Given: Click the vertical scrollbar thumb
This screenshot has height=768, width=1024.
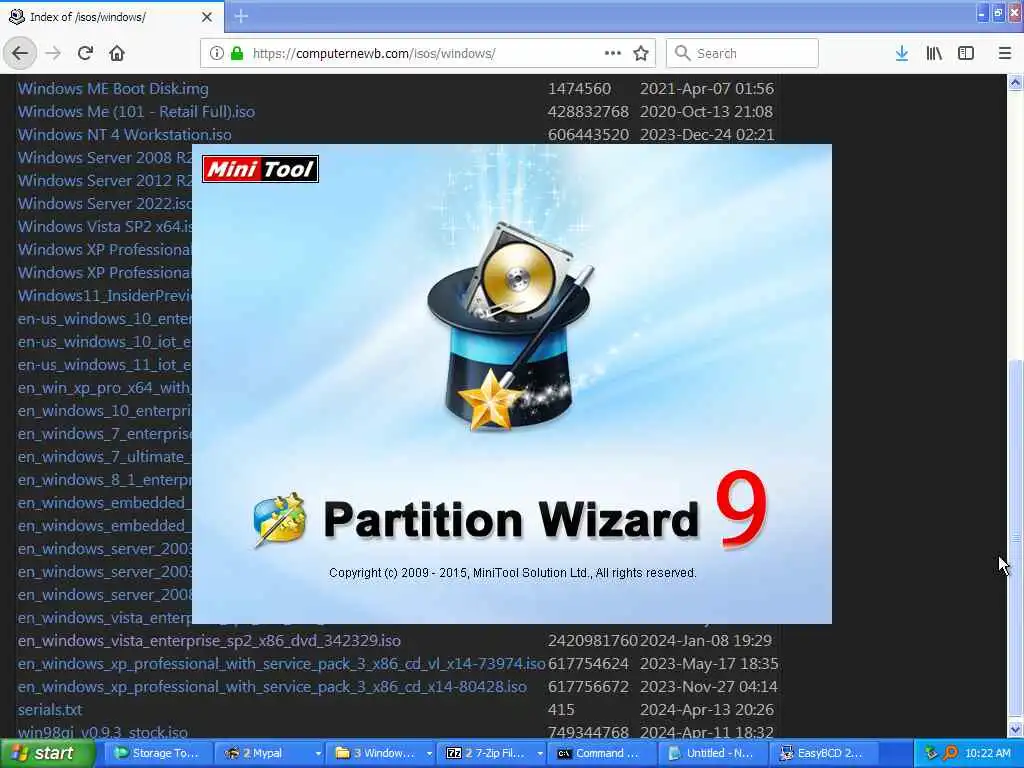Looking at the screenshot, I should click(1015, 538).
